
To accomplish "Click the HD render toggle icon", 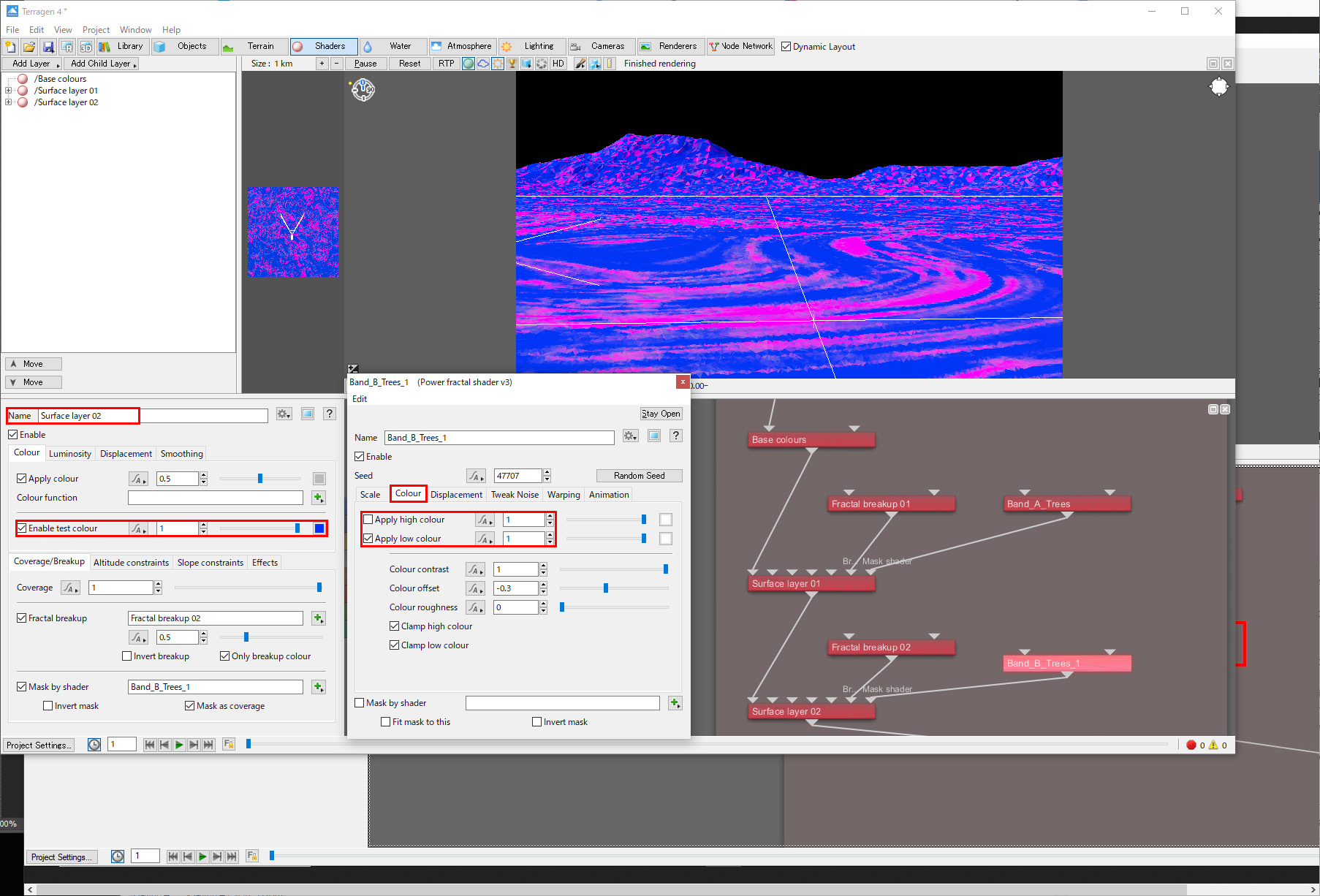I will (558, 64).
